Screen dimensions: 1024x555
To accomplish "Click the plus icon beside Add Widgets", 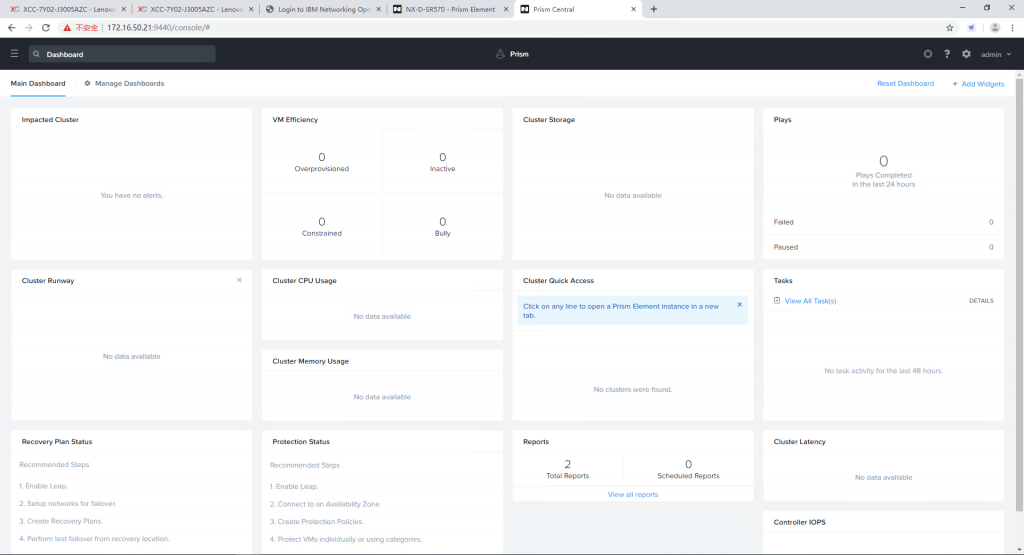I will [955, 84].
